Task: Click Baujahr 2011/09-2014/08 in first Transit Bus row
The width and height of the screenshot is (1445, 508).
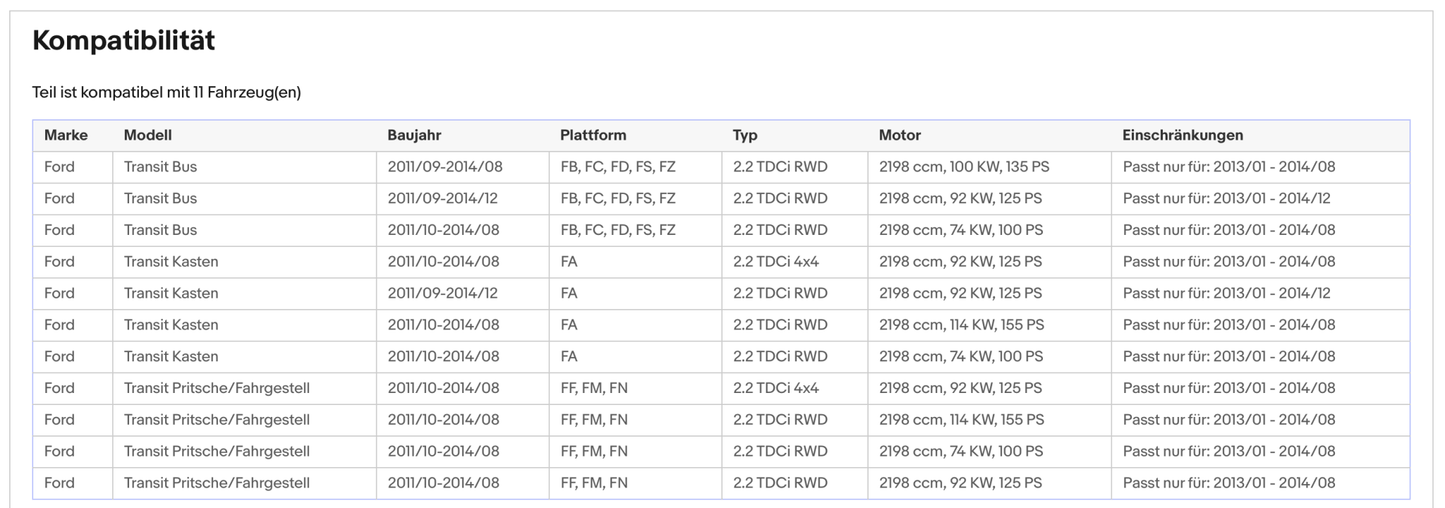Action: 443,167
